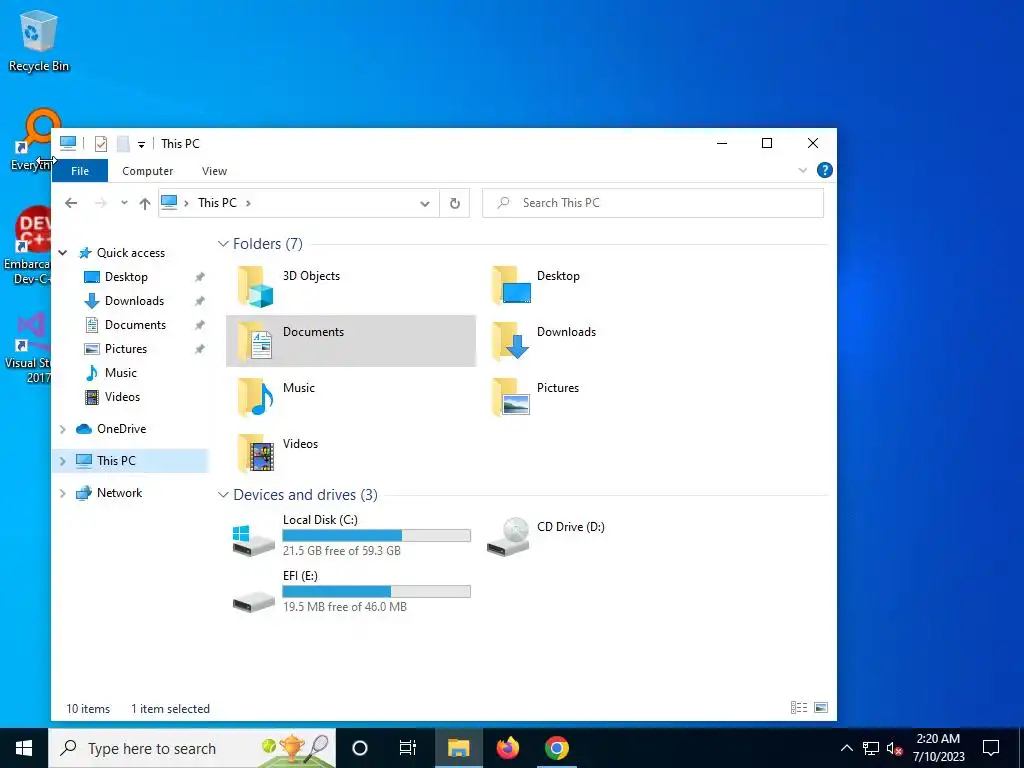Screen dimensions: 1024x768
Task: Refresh the This PC view
Action: (455, 203)
